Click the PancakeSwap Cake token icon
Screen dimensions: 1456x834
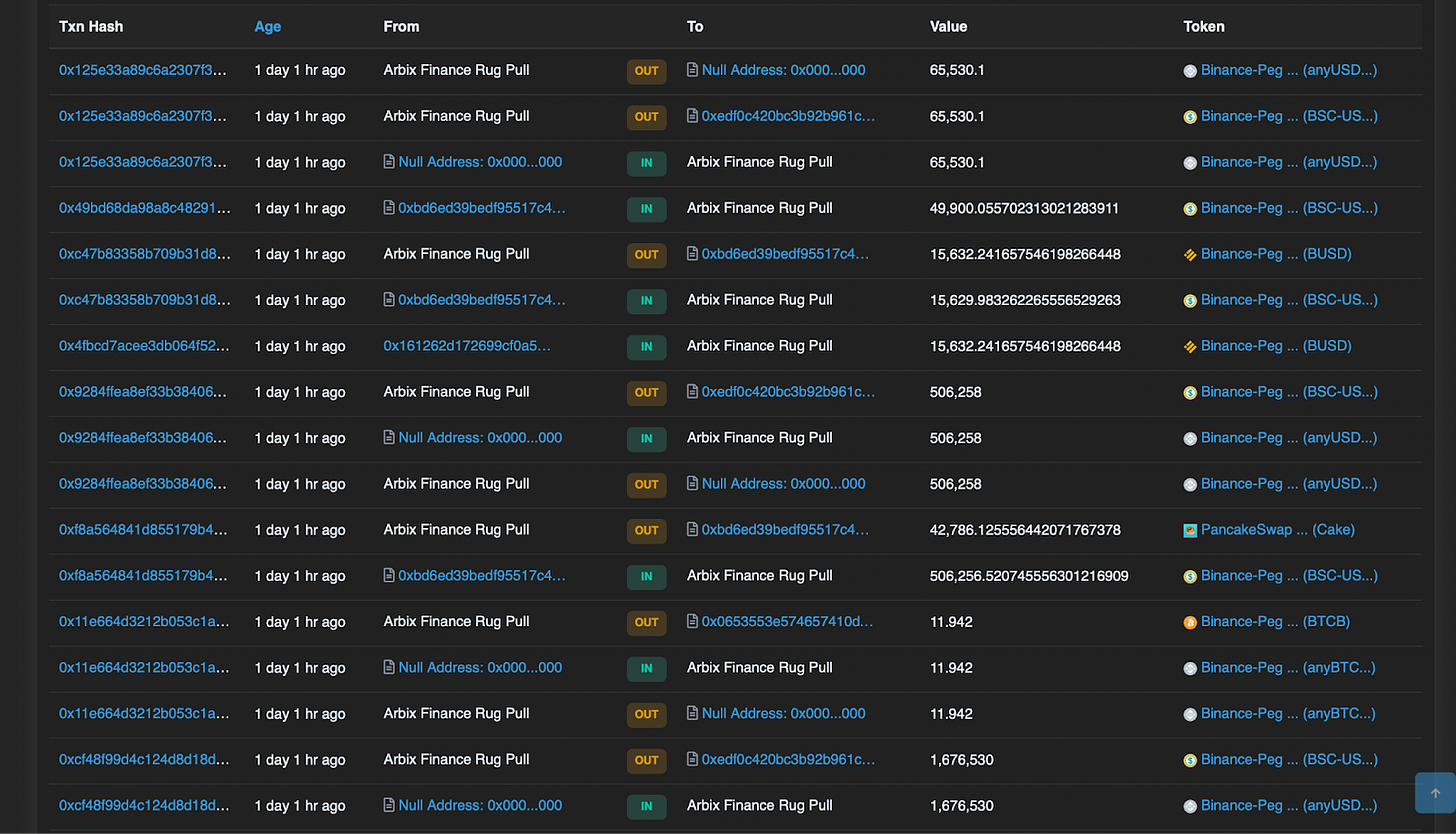tap(1190, 530)
